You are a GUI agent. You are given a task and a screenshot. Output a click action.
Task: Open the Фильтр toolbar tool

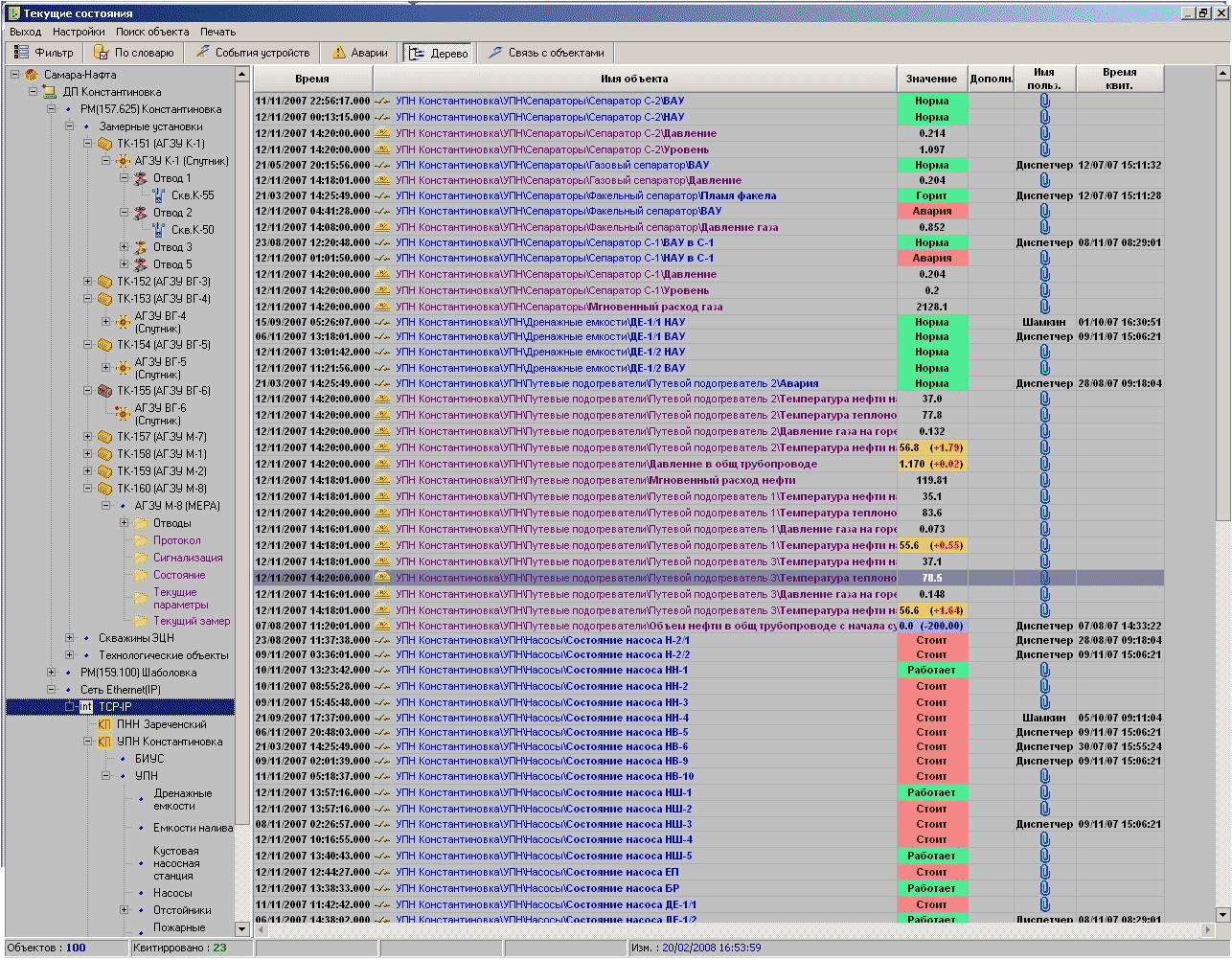click(x=44, y=53)
